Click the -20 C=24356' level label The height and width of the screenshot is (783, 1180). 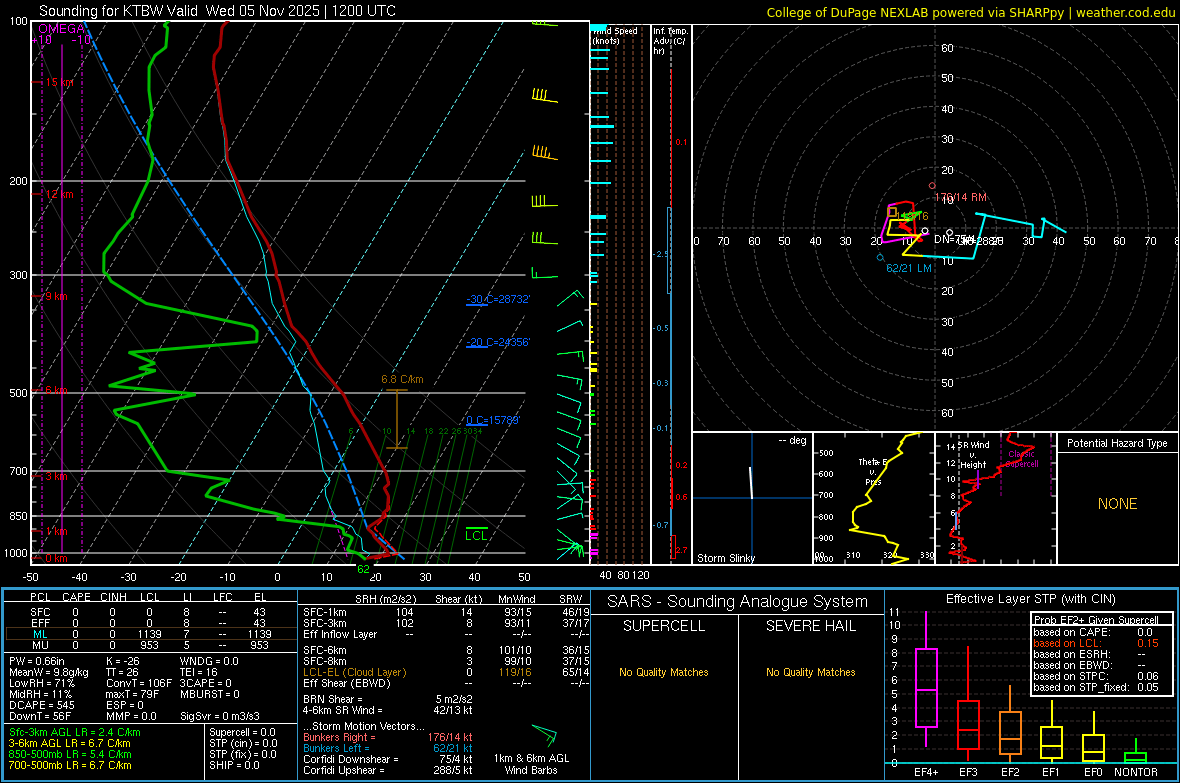click(x=498, y=342)
